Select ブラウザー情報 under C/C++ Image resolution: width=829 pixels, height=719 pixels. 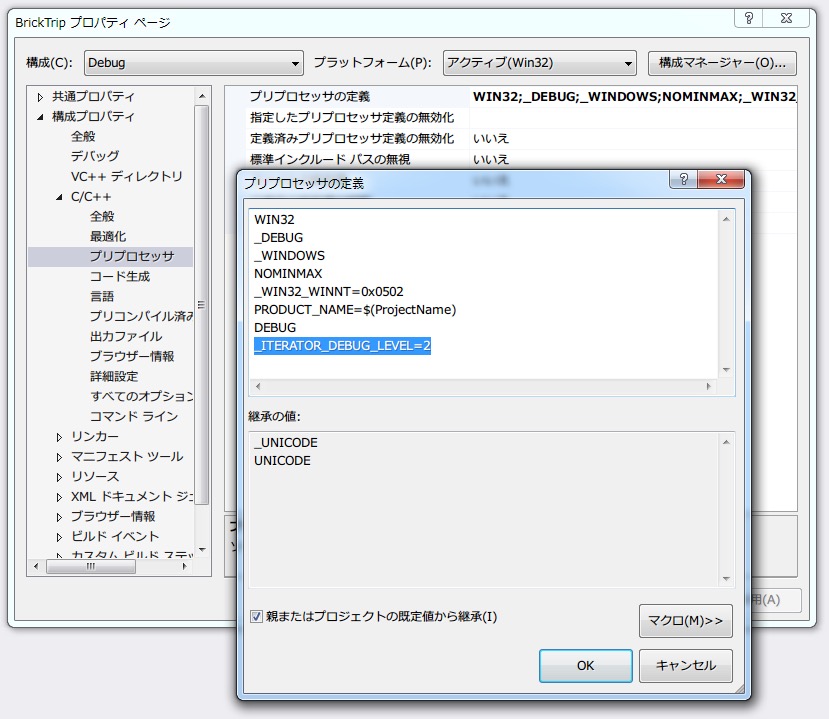point(132,356)
